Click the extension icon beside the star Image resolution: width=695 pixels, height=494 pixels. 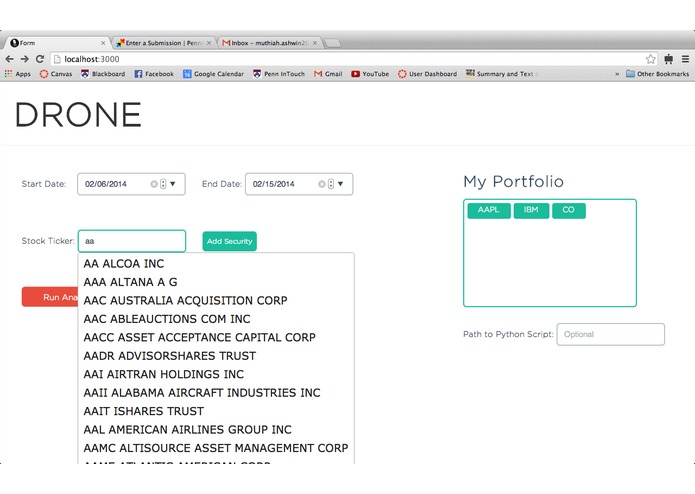(x=668, y=59)
